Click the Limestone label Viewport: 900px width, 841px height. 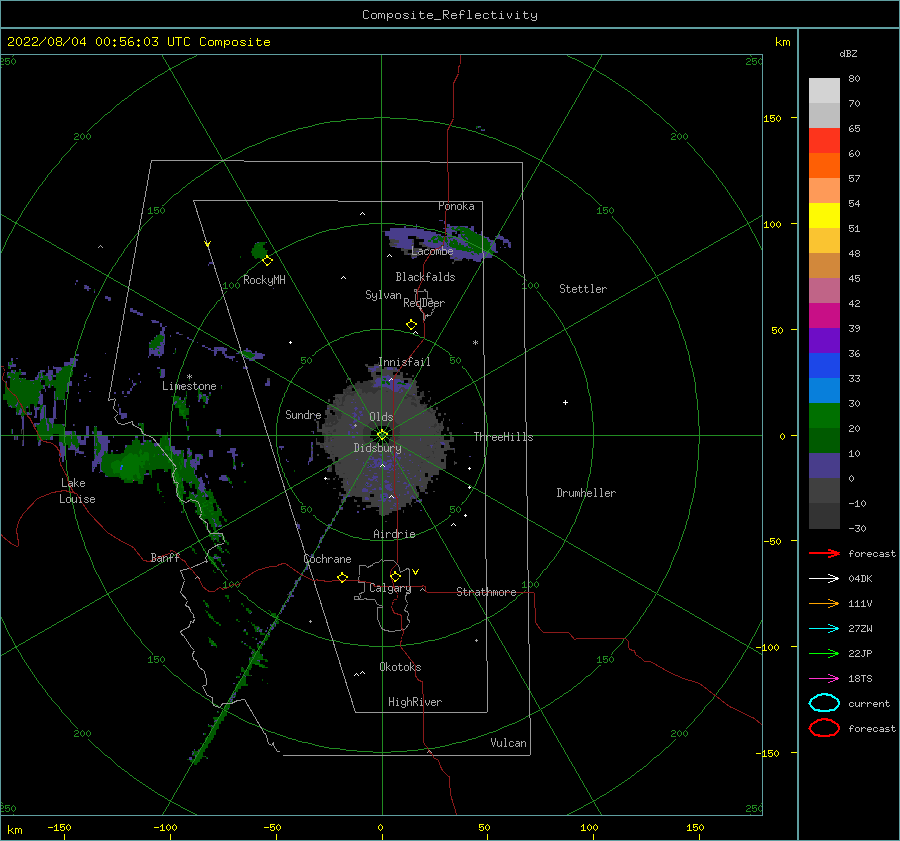(189, 386)
